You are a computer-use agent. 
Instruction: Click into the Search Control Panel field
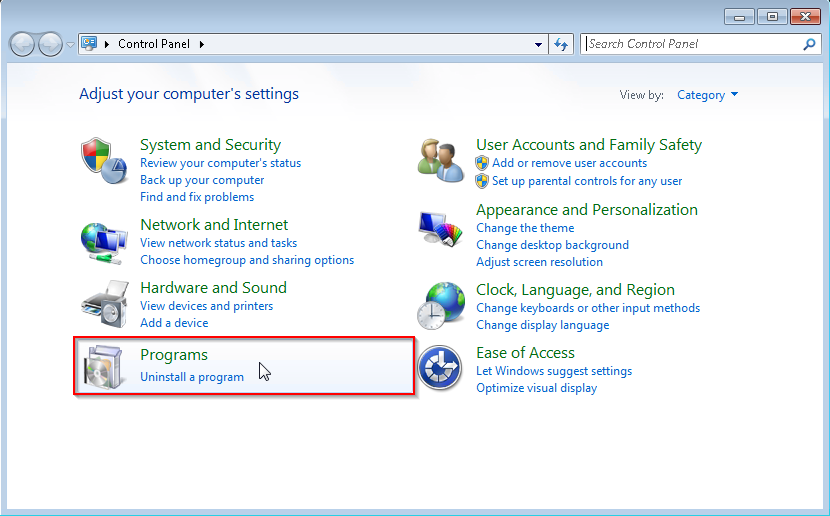click(690, 44)
